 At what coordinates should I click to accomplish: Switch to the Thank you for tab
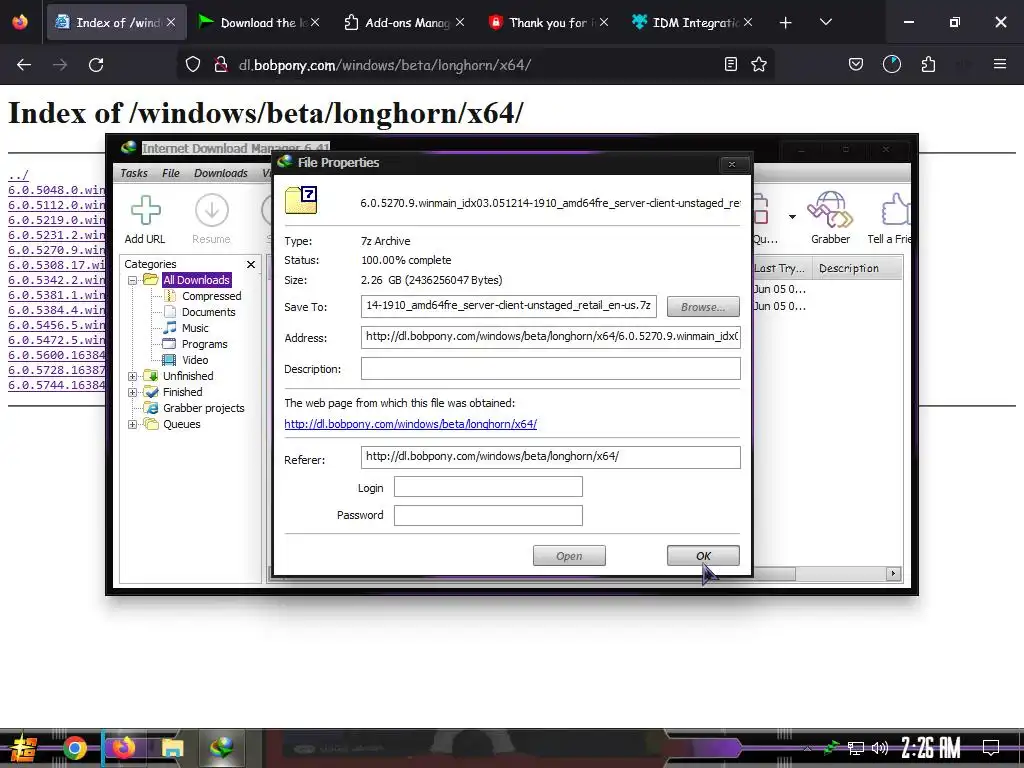click(x=548, y=23)
